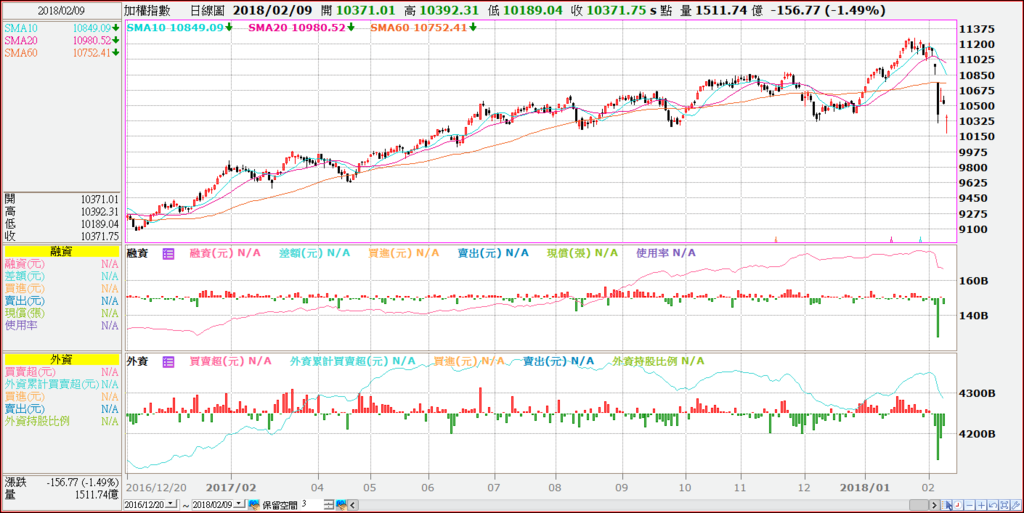This screenshot has height=513, width=1024.
Task: Click 量 1511.74億 row at bottom left
Action: (61, 495)
